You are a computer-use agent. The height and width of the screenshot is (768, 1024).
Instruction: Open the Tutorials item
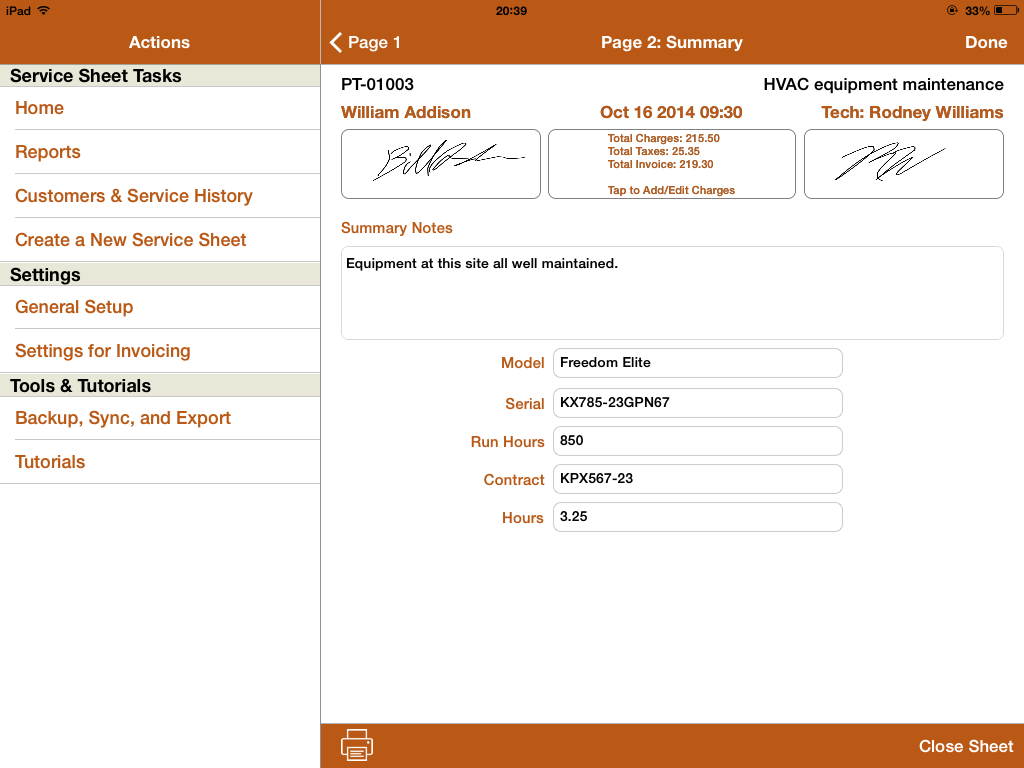pyautogui.click(x=50, y=462)
